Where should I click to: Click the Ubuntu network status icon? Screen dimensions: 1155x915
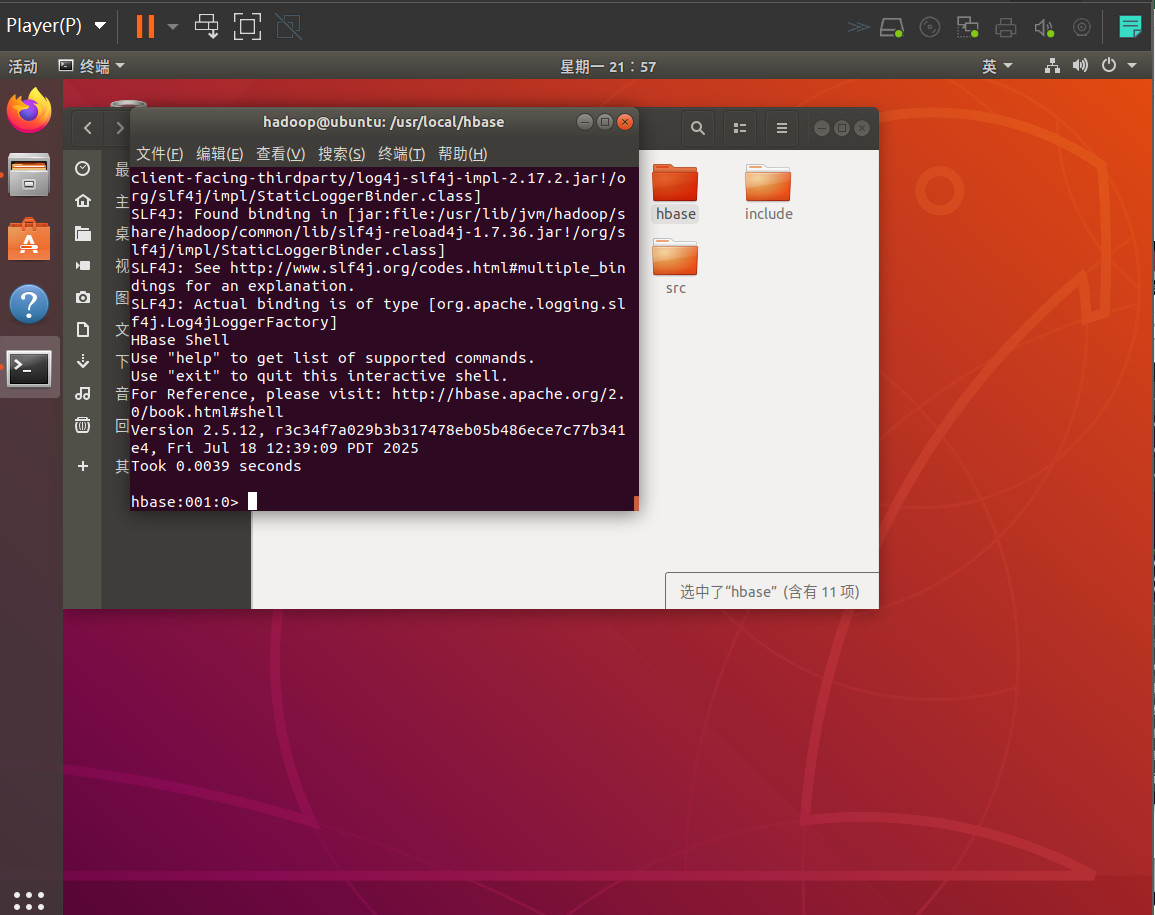(x=1053, y=66)
